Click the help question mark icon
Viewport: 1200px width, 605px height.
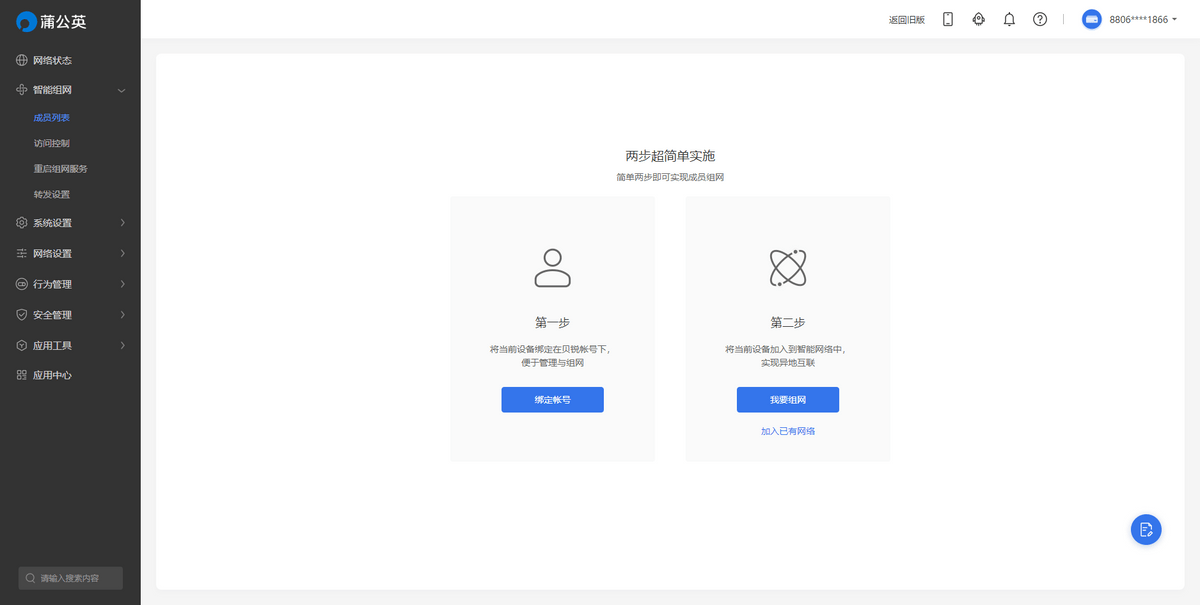1040,19
